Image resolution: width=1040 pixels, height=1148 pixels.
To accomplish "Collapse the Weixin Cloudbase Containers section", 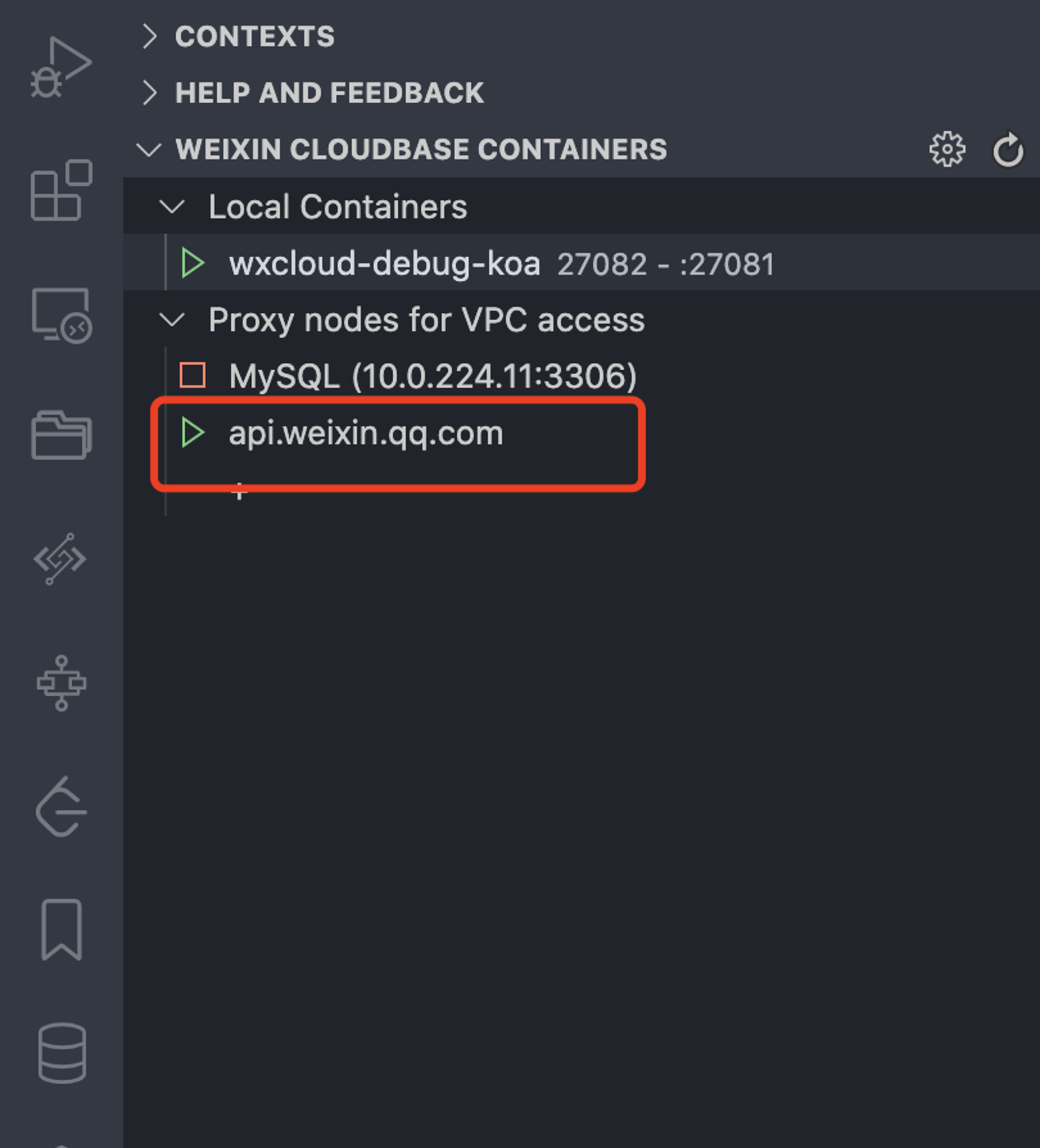I will (x=149, y=150).
